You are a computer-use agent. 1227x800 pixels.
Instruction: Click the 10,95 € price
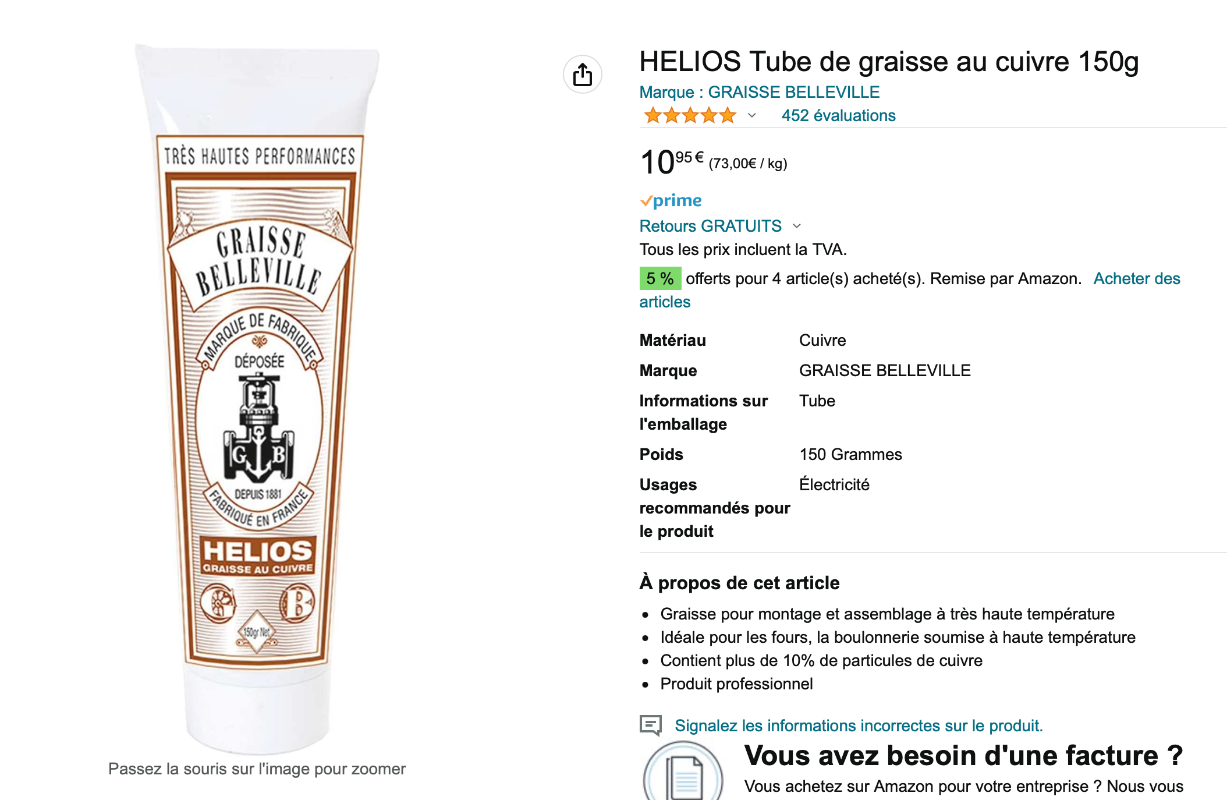click(x=672, y=161)
